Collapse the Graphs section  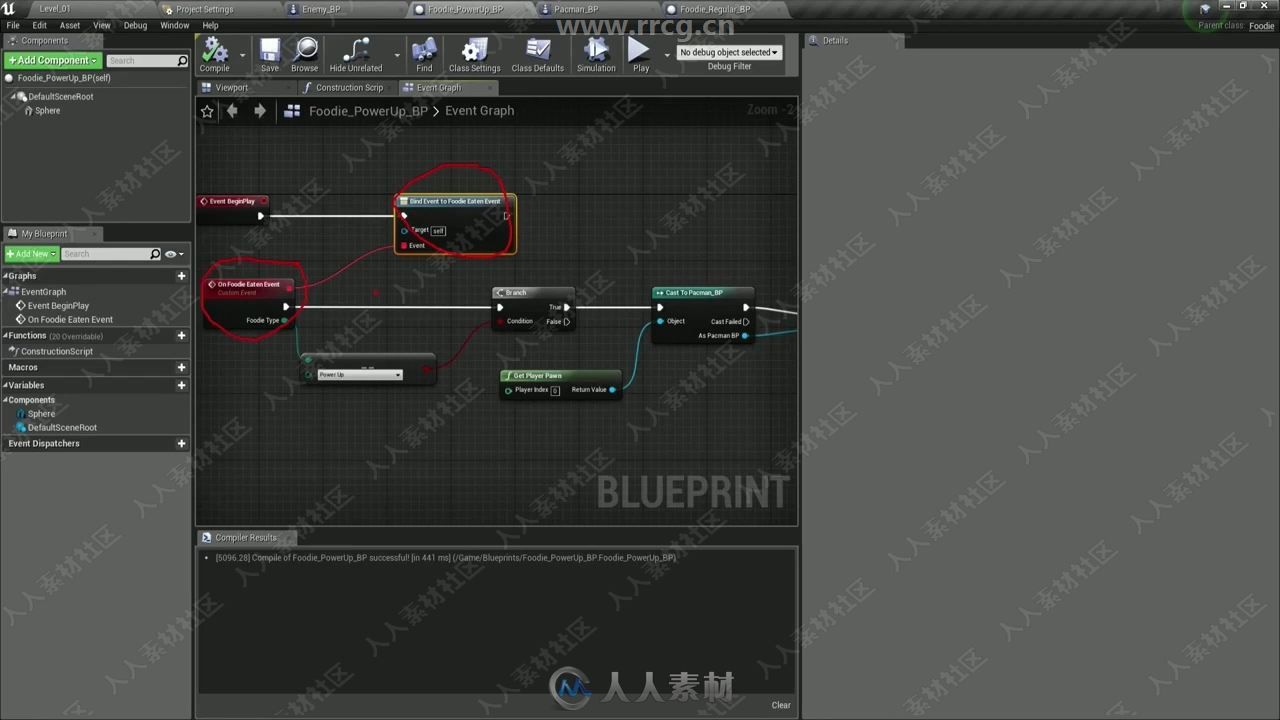pos(5,276)
